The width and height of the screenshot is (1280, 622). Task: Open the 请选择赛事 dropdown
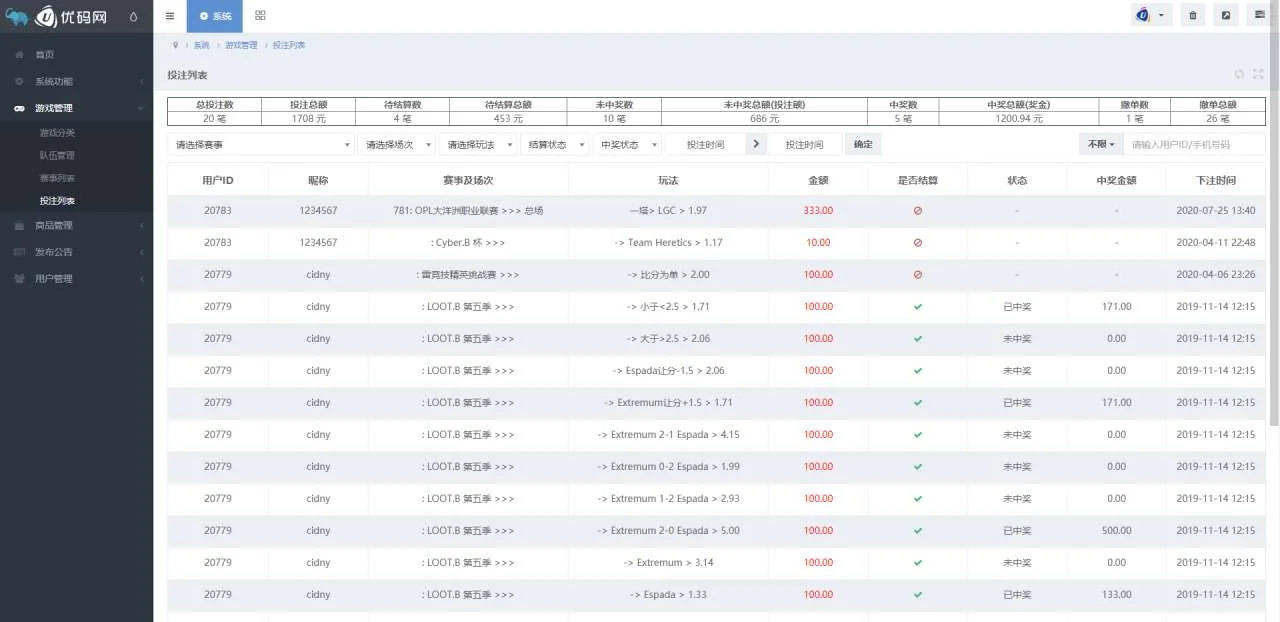(260, 144)
